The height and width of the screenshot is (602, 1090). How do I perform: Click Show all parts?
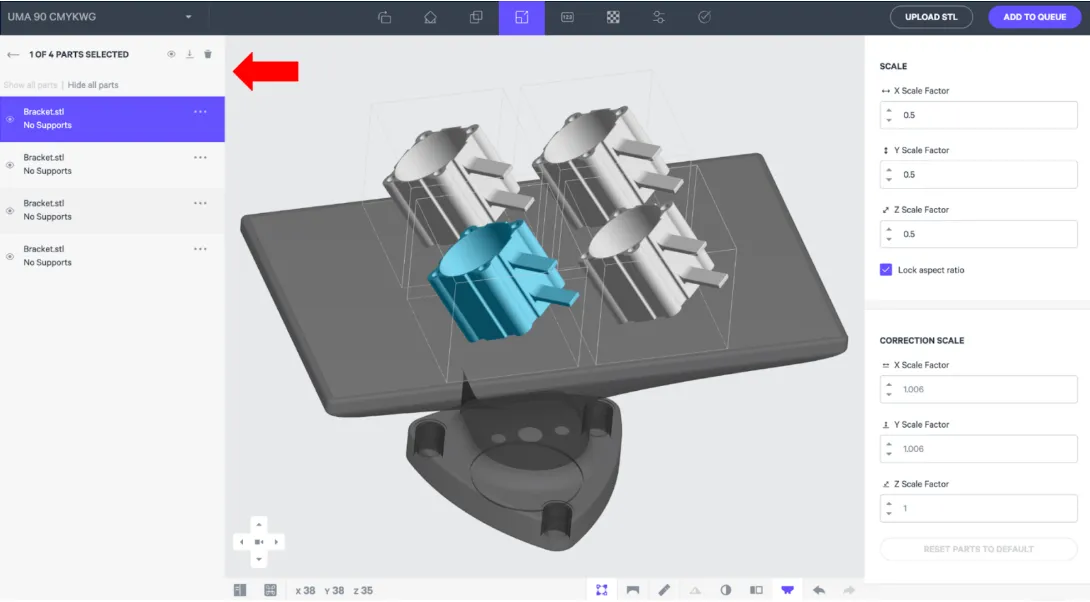31,85
